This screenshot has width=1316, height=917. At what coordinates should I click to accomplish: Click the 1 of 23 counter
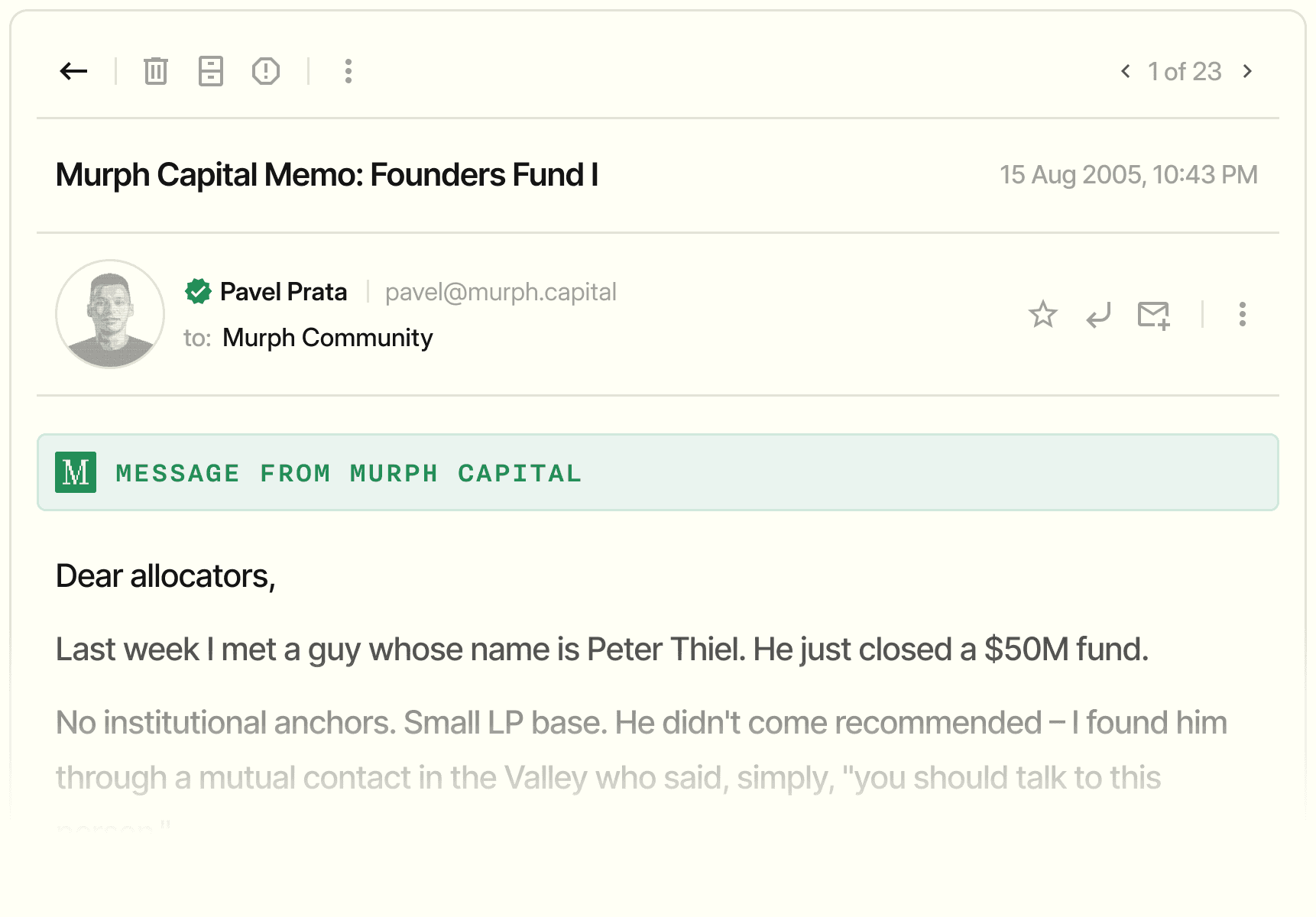(1185, 72)
